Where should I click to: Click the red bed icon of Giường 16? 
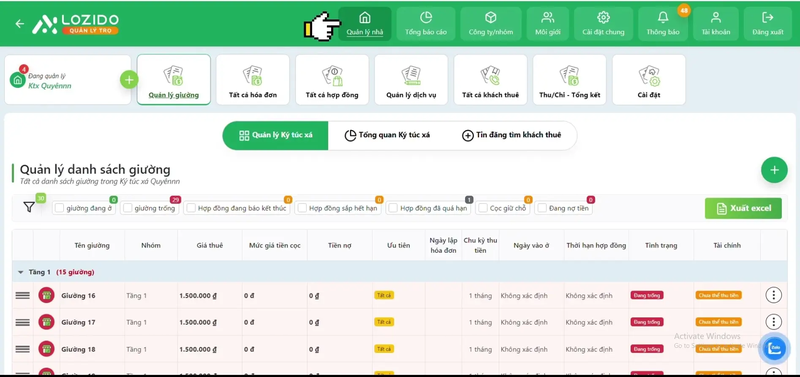46,295
